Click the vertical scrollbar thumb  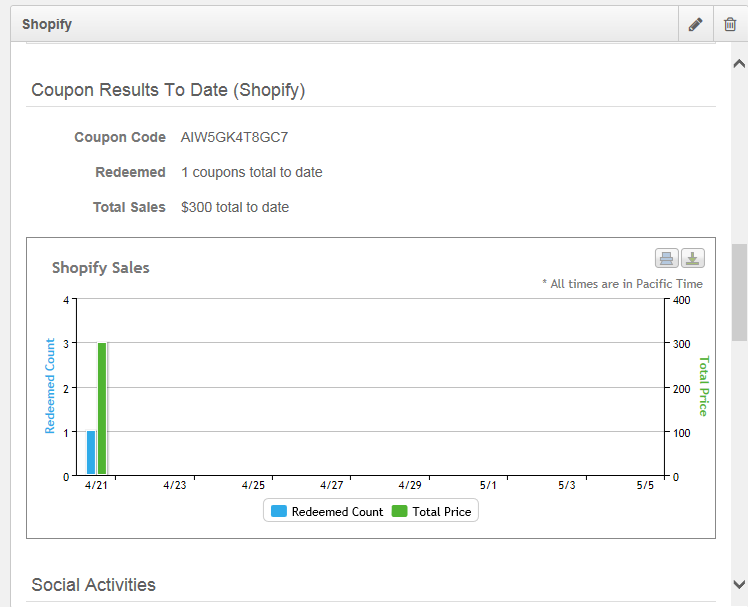[739, 292]
